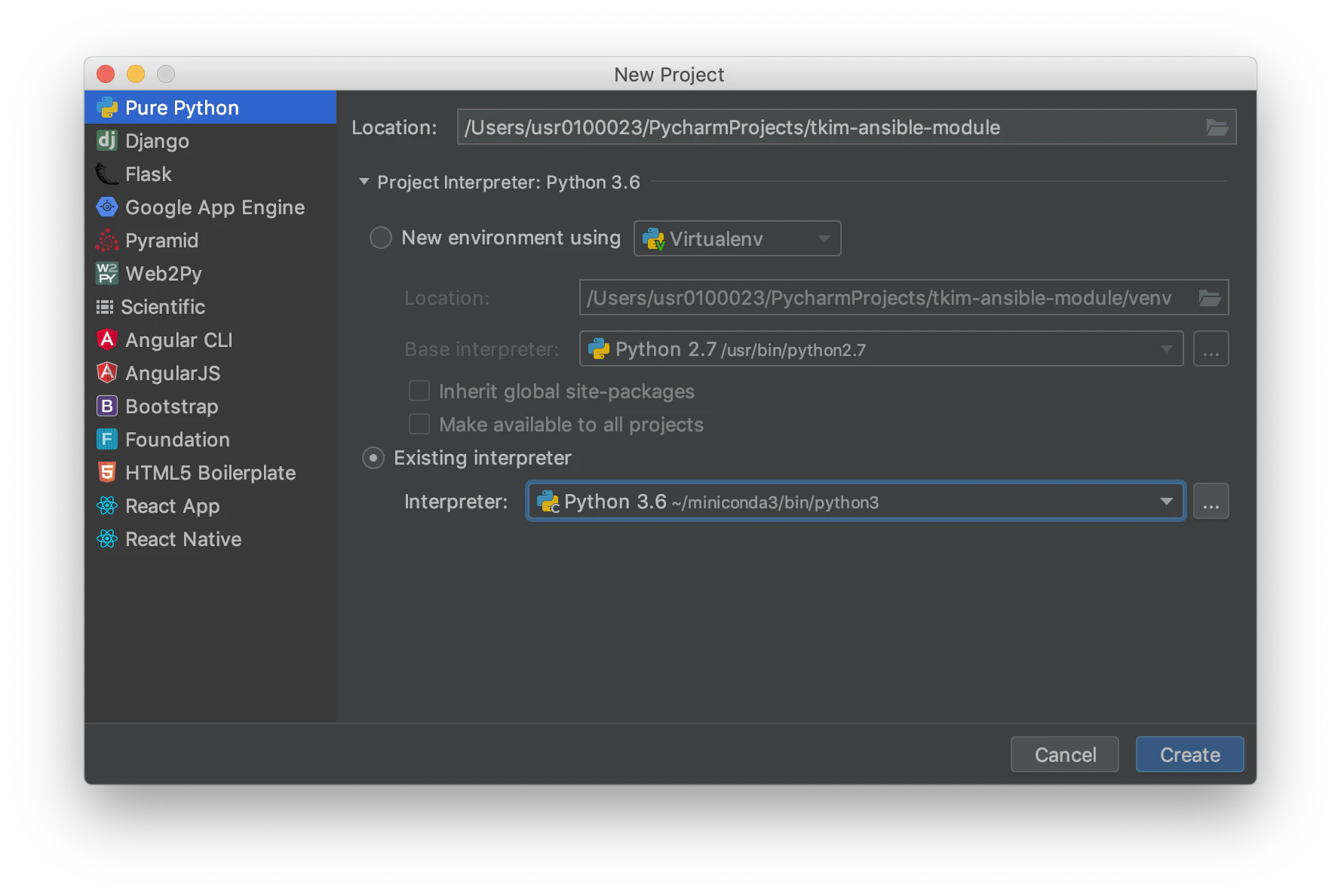Image resolution: width=1341 pixels, height=896 pixels.
Task: Select the Foundation project type
Action: coord(210,440)
